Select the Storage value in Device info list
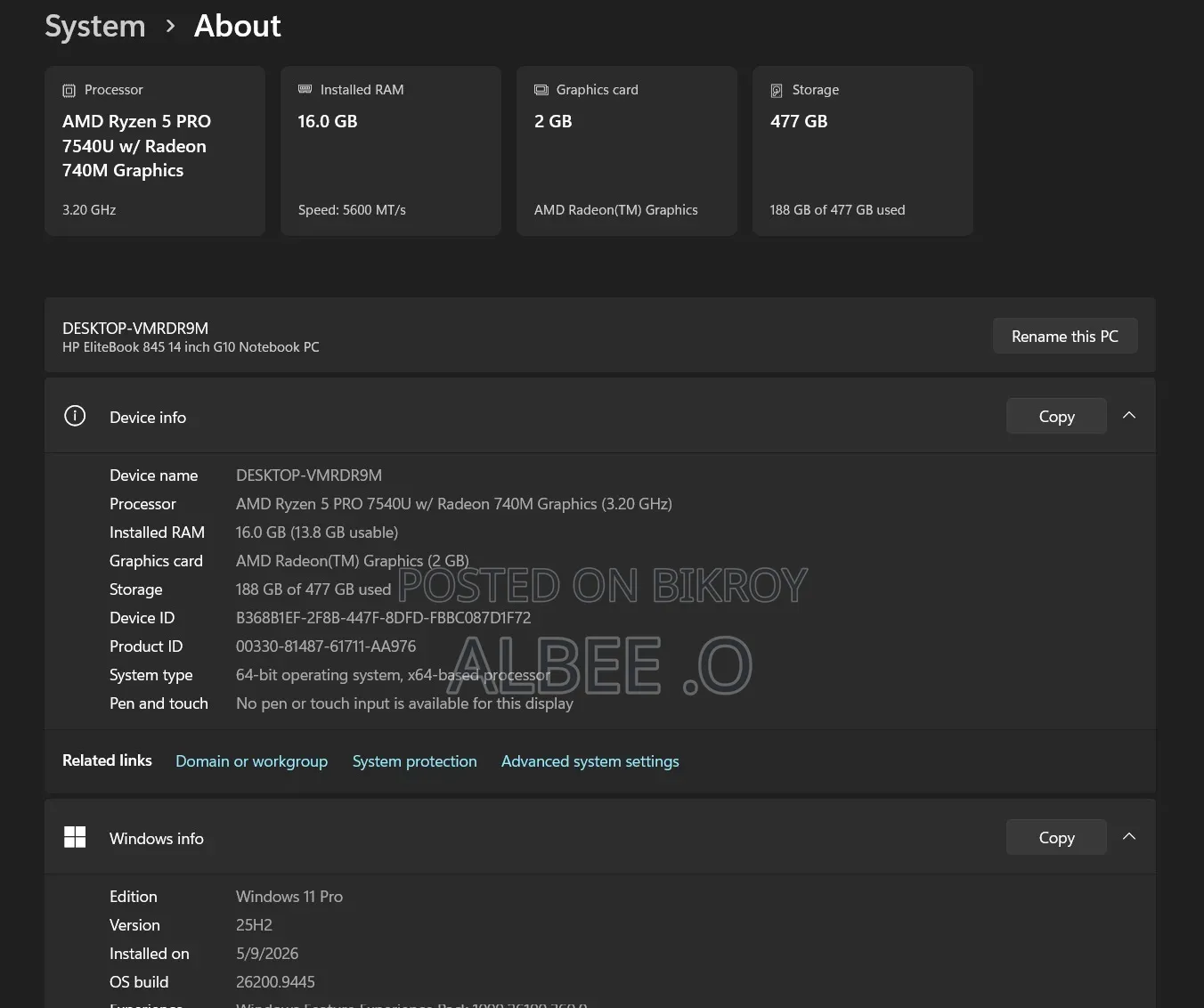Viewport: 1204px width, 1008px height. click(x=313, y=589)
